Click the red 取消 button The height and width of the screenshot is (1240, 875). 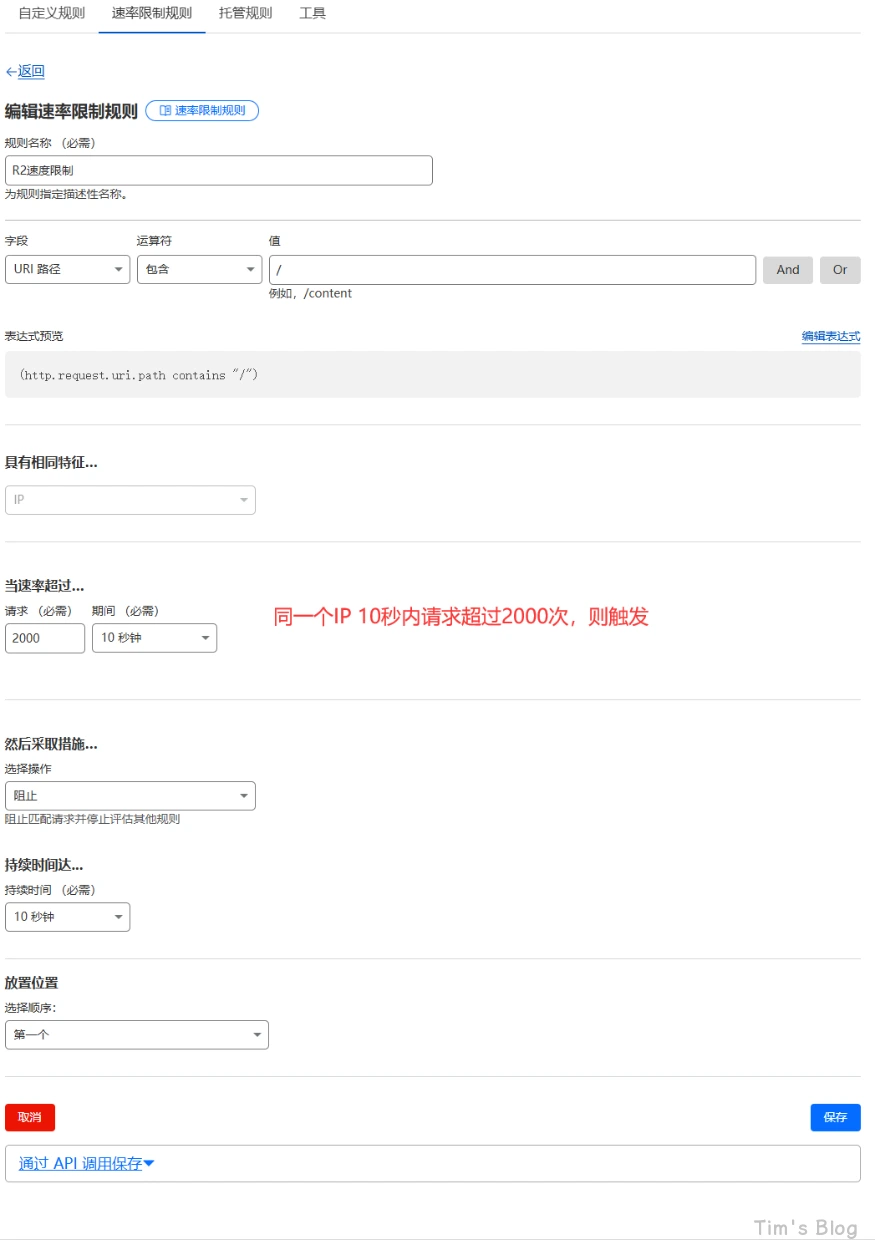click(x=30, y=1118)
